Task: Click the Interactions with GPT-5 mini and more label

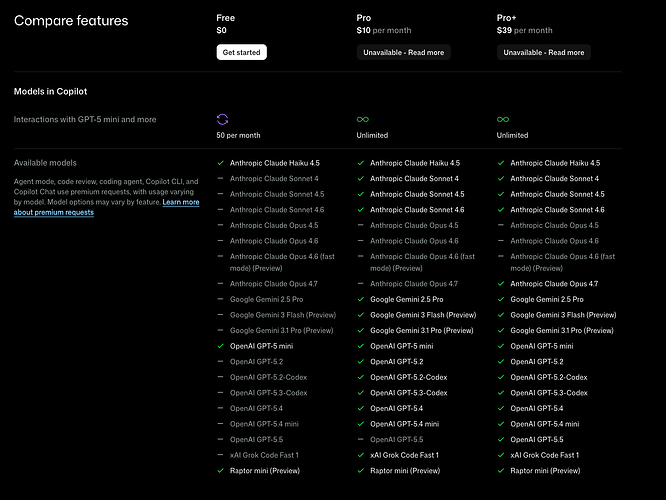Action: click(85, 119)
